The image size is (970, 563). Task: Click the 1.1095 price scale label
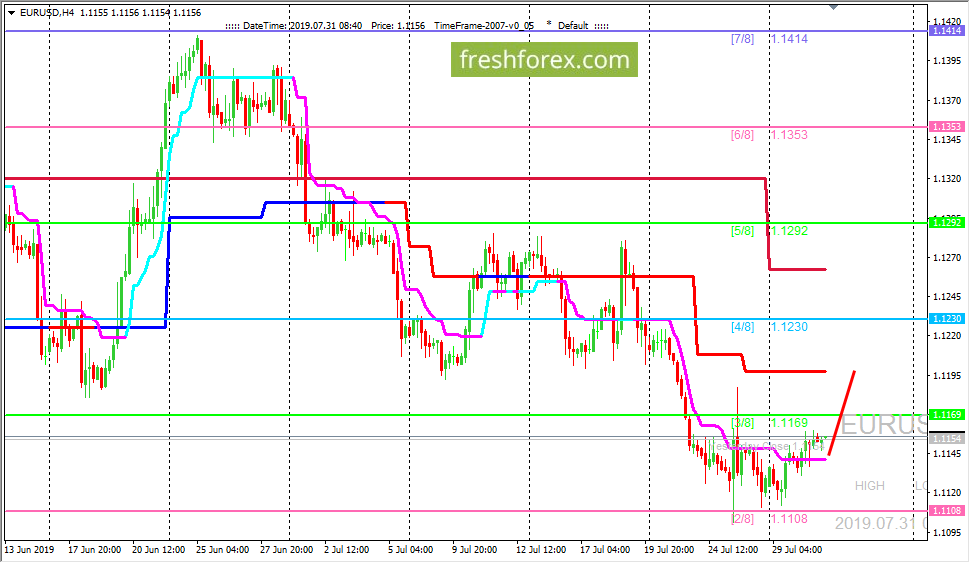point(947,533)
